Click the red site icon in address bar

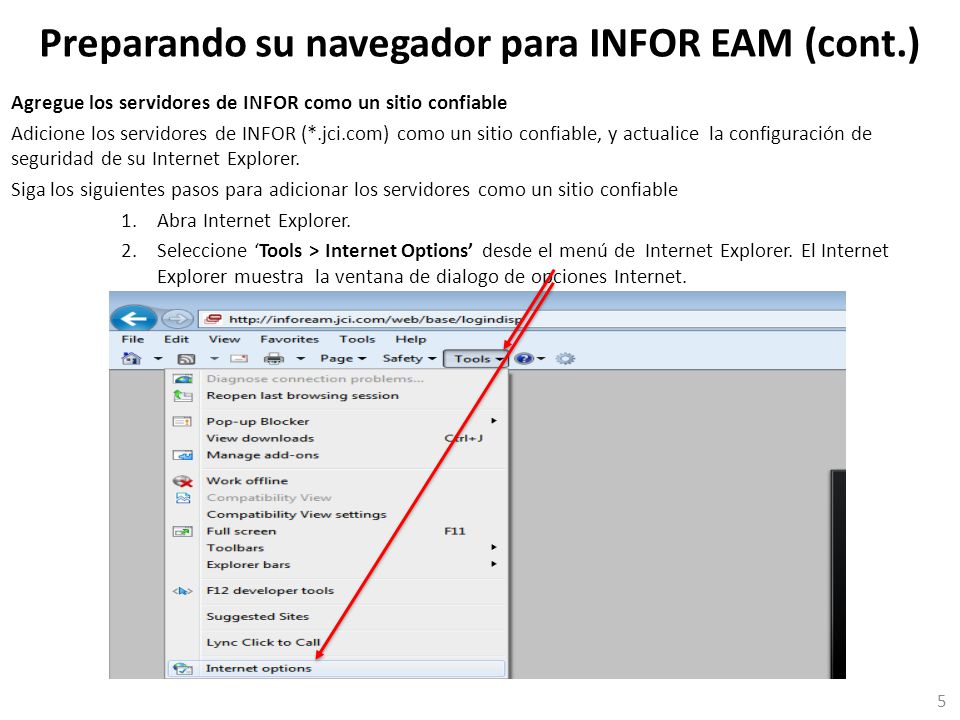(212, 319)
